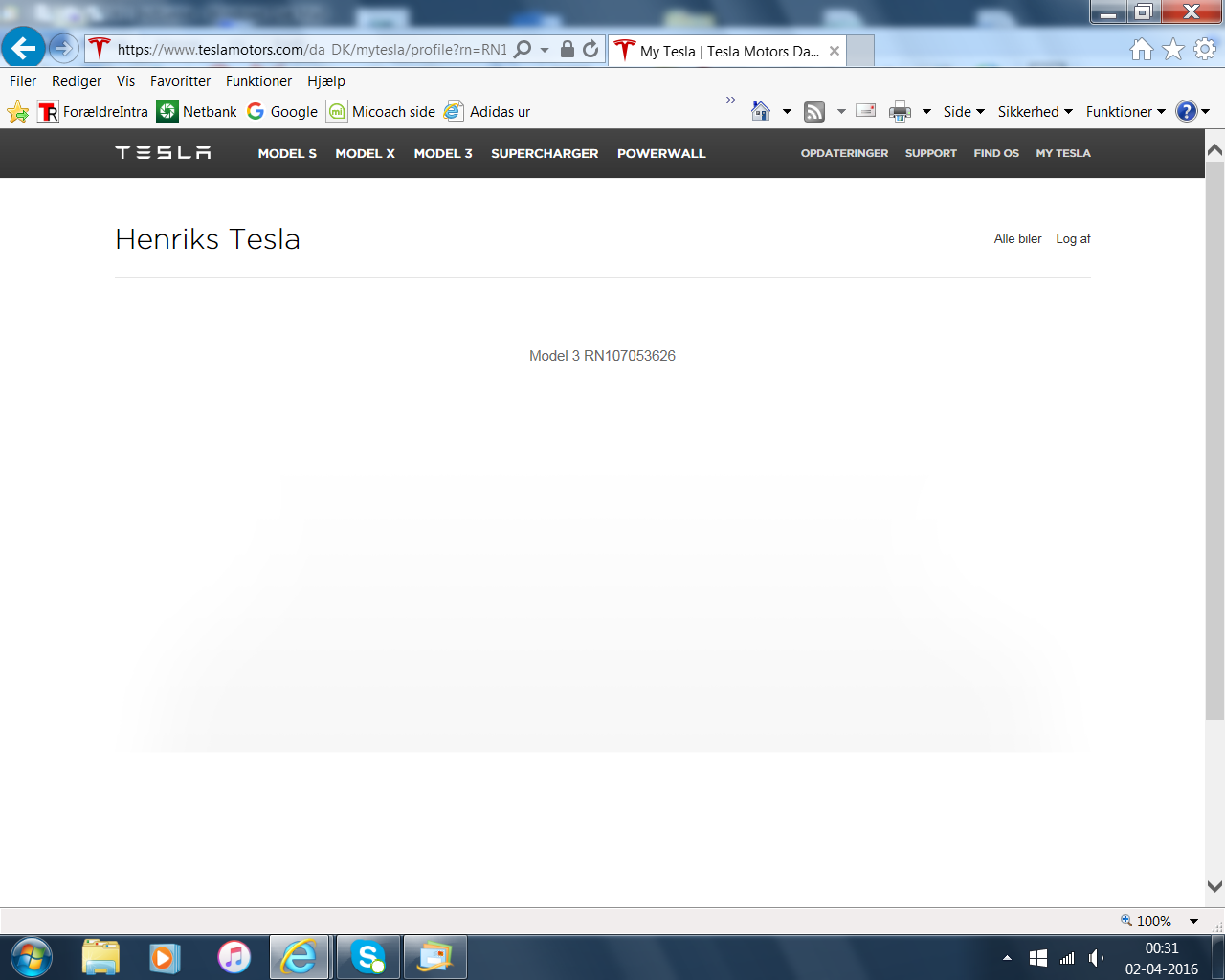
Task: Click the Home icon at top right
Action: (x=1142, y=50)
